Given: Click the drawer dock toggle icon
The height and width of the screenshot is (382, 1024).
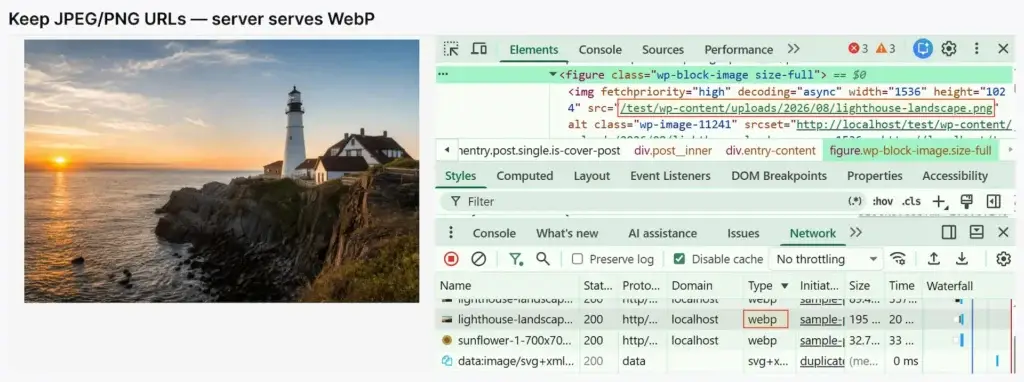Looking at the screenshot, I should [x=976, y=232].
